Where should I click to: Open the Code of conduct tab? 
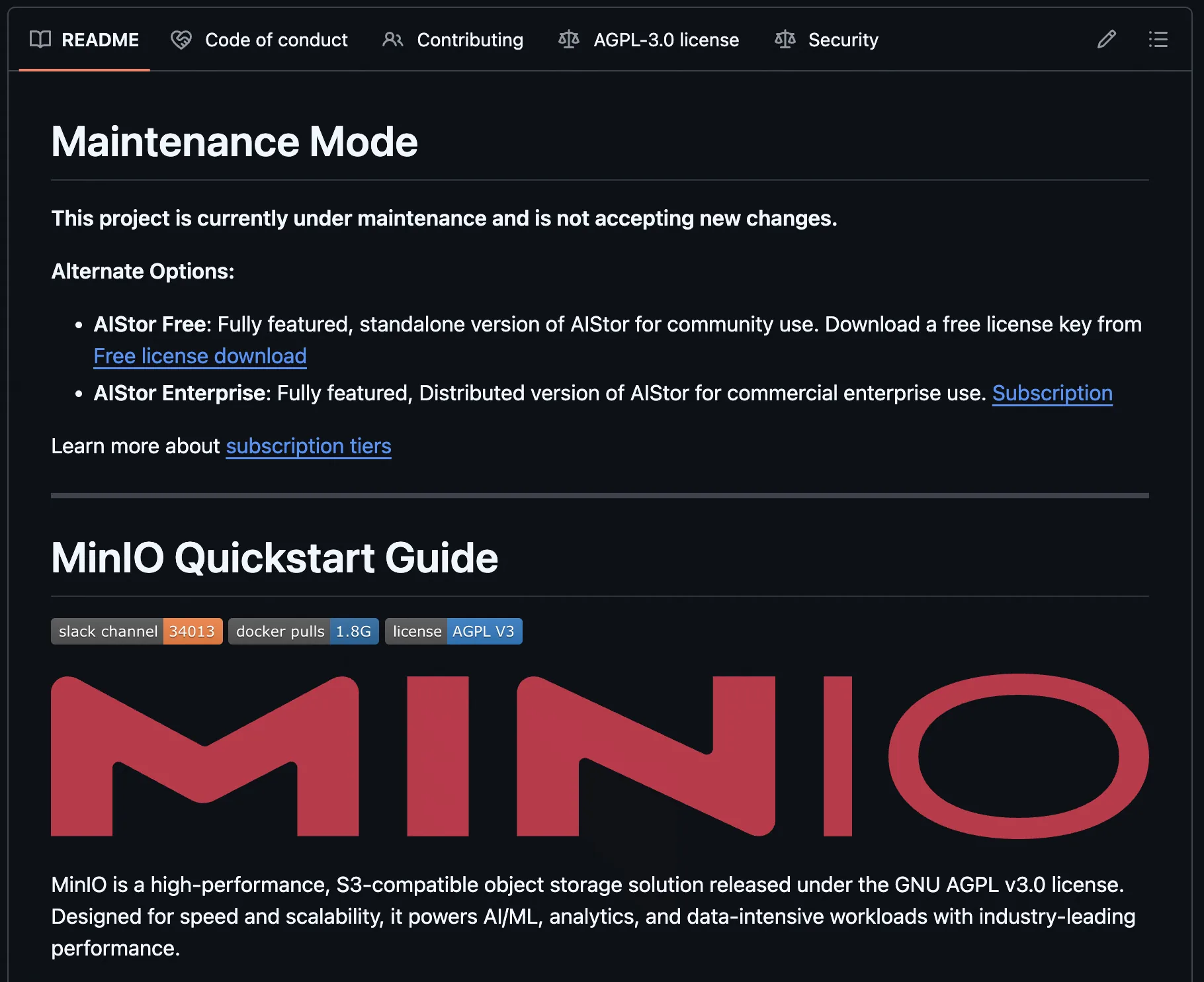[277, 40]
